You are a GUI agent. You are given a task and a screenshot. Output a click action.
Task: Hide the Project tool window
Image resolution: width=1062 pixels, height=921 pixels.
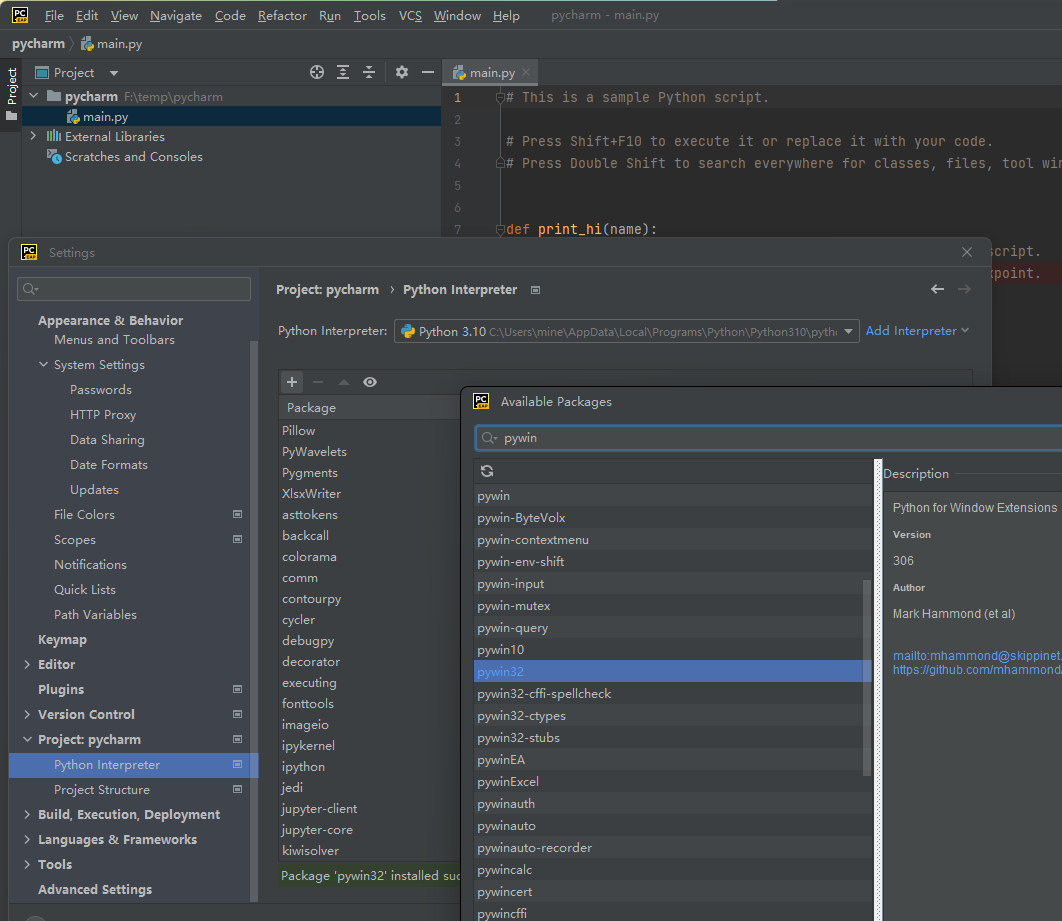pos(427,72)
